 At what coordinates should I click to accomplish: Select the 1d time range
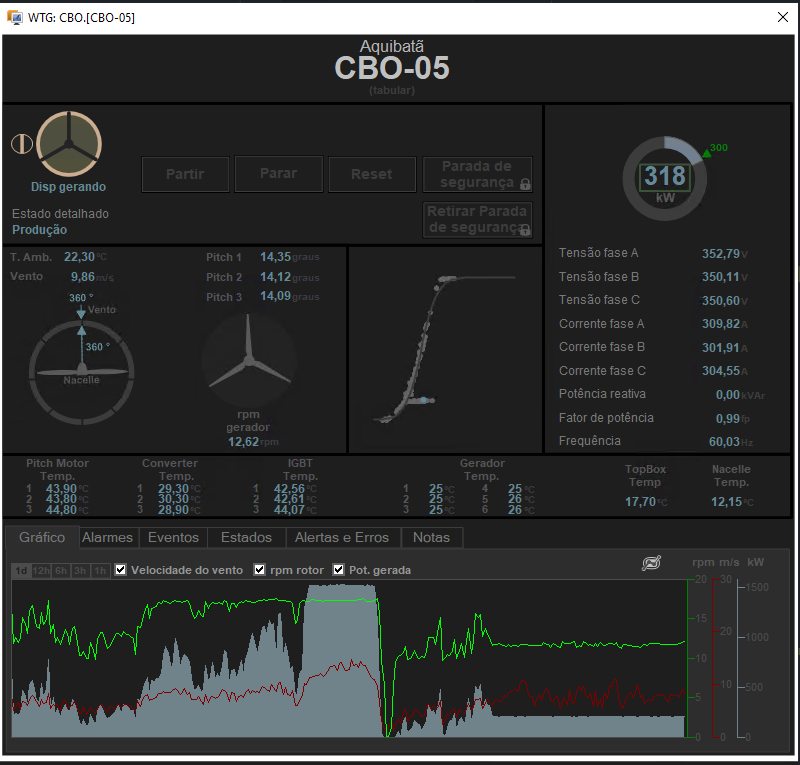click(21, 571)
